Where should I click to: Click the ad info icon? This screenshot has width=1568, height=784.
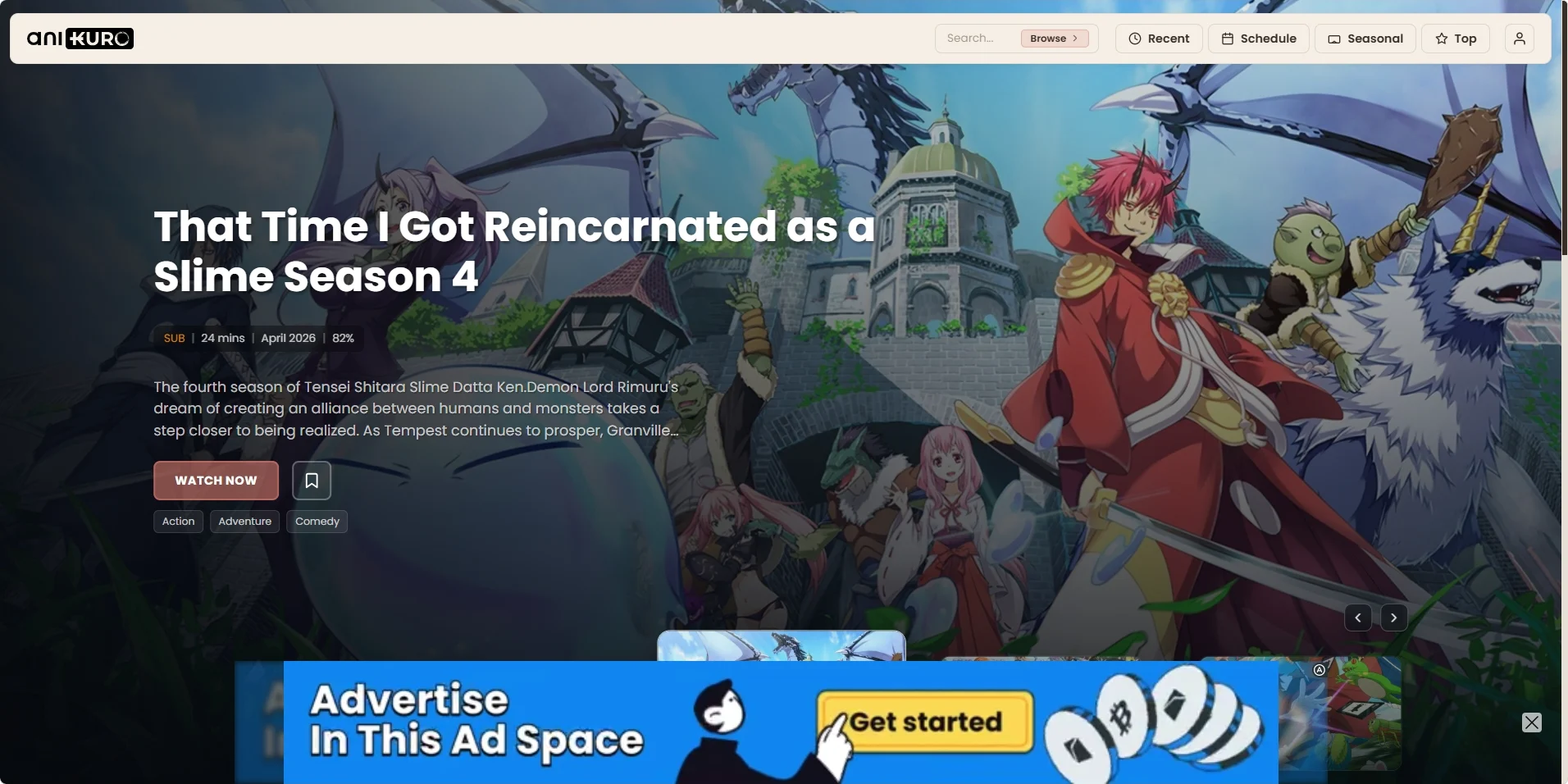tap(1320, 670)
